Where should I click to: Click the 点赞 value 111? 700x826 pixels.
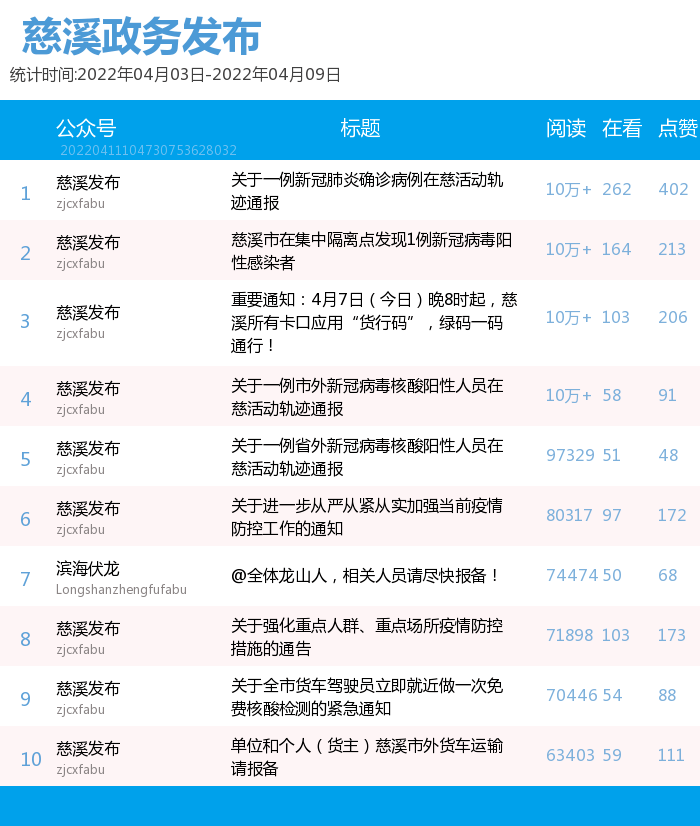click(671, 755)
